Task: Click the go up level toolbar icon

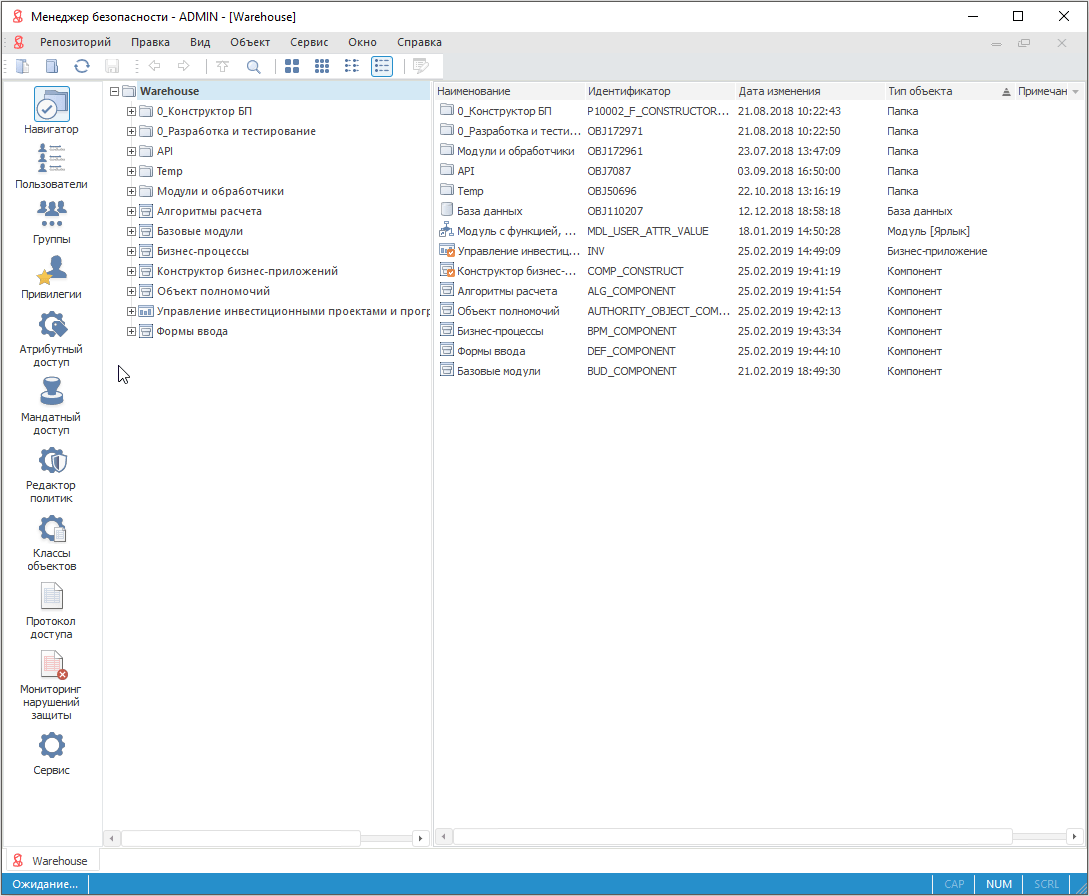Action: 222,66
